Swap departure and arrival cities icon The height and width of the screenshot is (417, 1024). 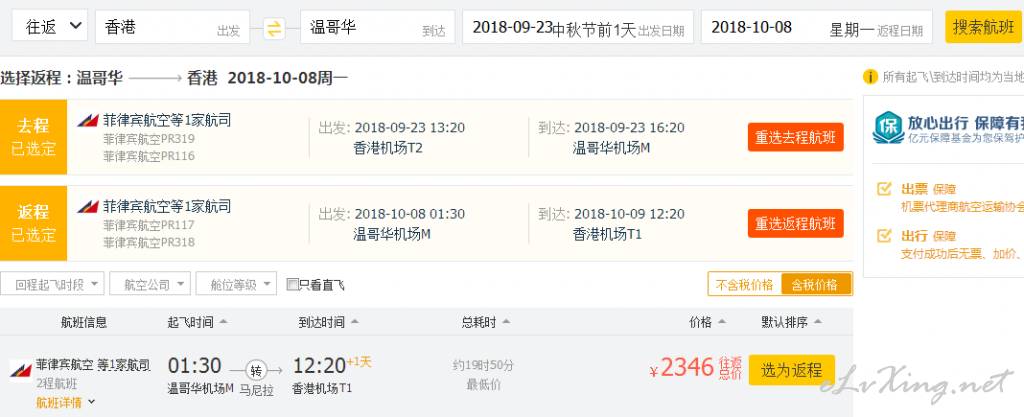[274, 28]
